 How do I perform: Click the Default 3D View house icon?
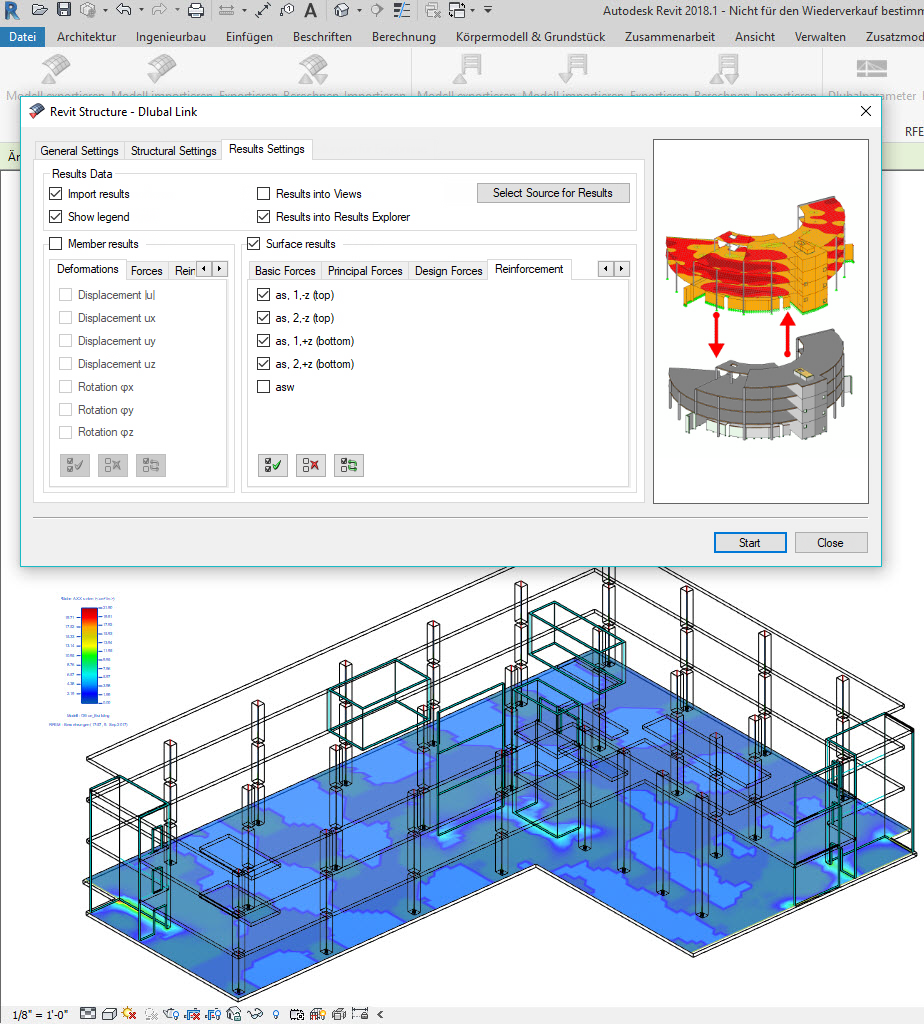click(x=342, y=11)
